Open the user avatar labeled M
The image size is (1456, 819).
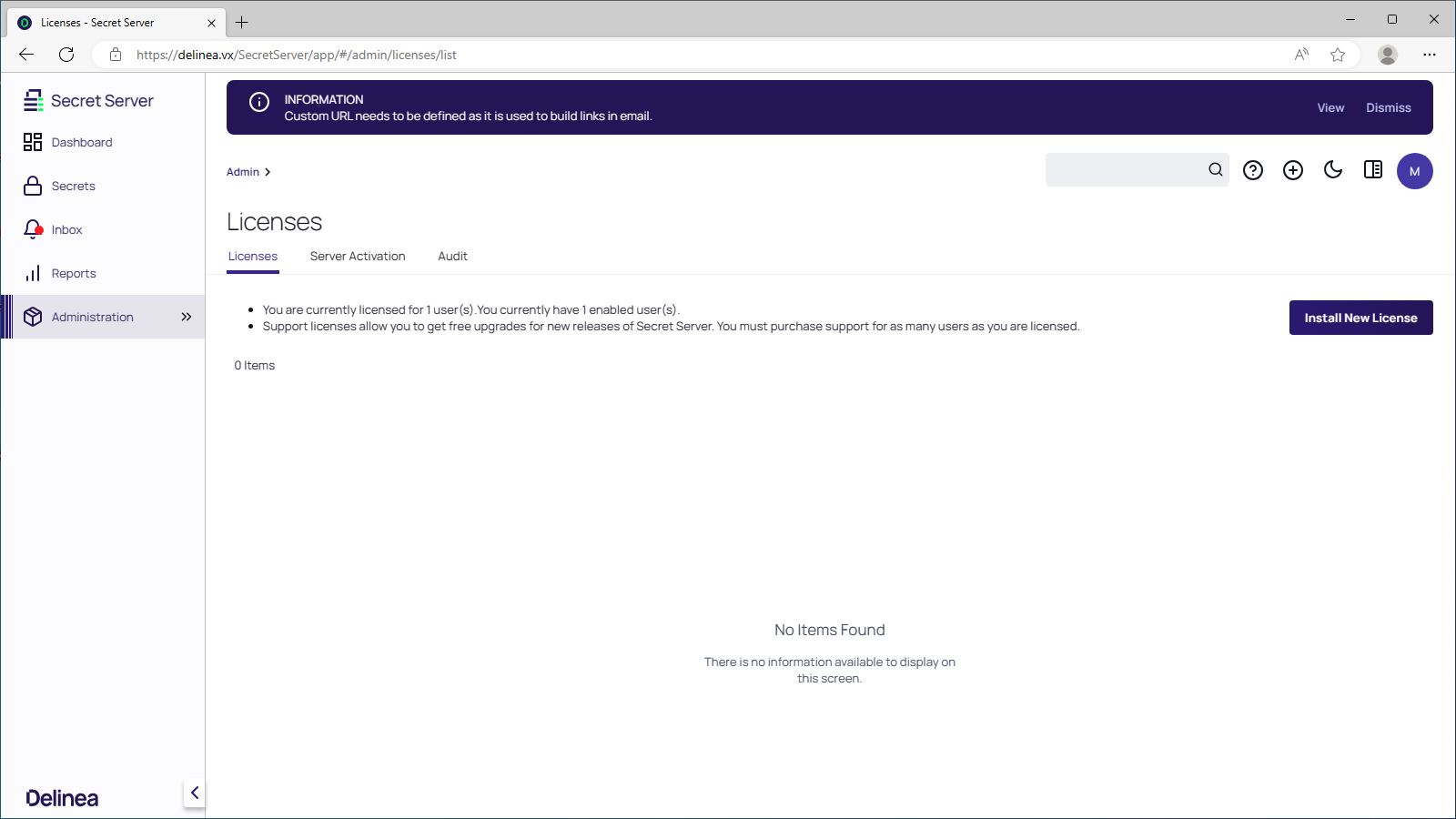(x=1414, y=170)
